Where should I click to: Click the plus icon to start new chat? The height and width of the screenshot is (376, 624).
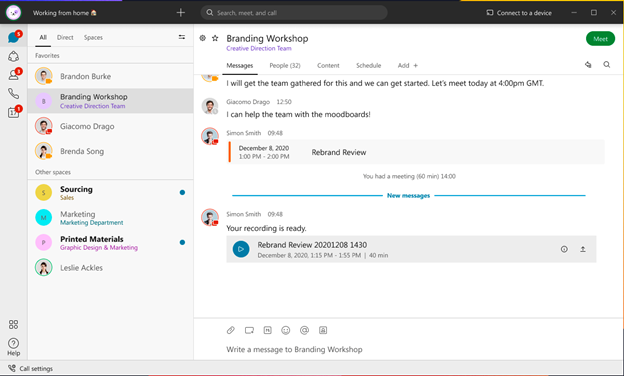[181, 13]
